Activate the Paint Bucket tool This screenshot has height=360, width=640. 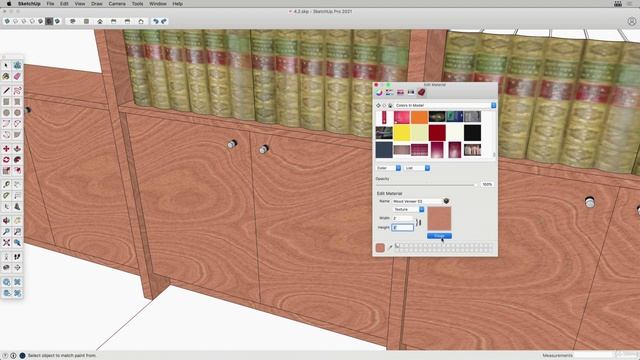tap(6, 76)
